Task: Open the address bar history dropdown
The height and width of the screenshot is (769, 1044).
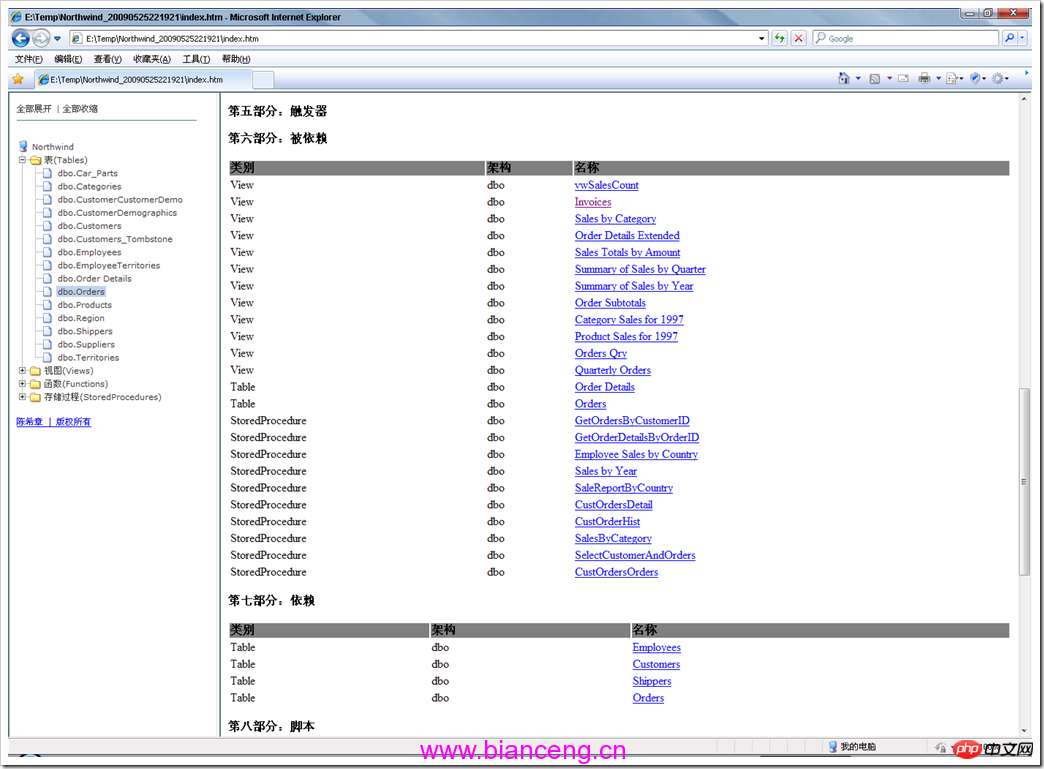Action: click(x=762, y=39)
